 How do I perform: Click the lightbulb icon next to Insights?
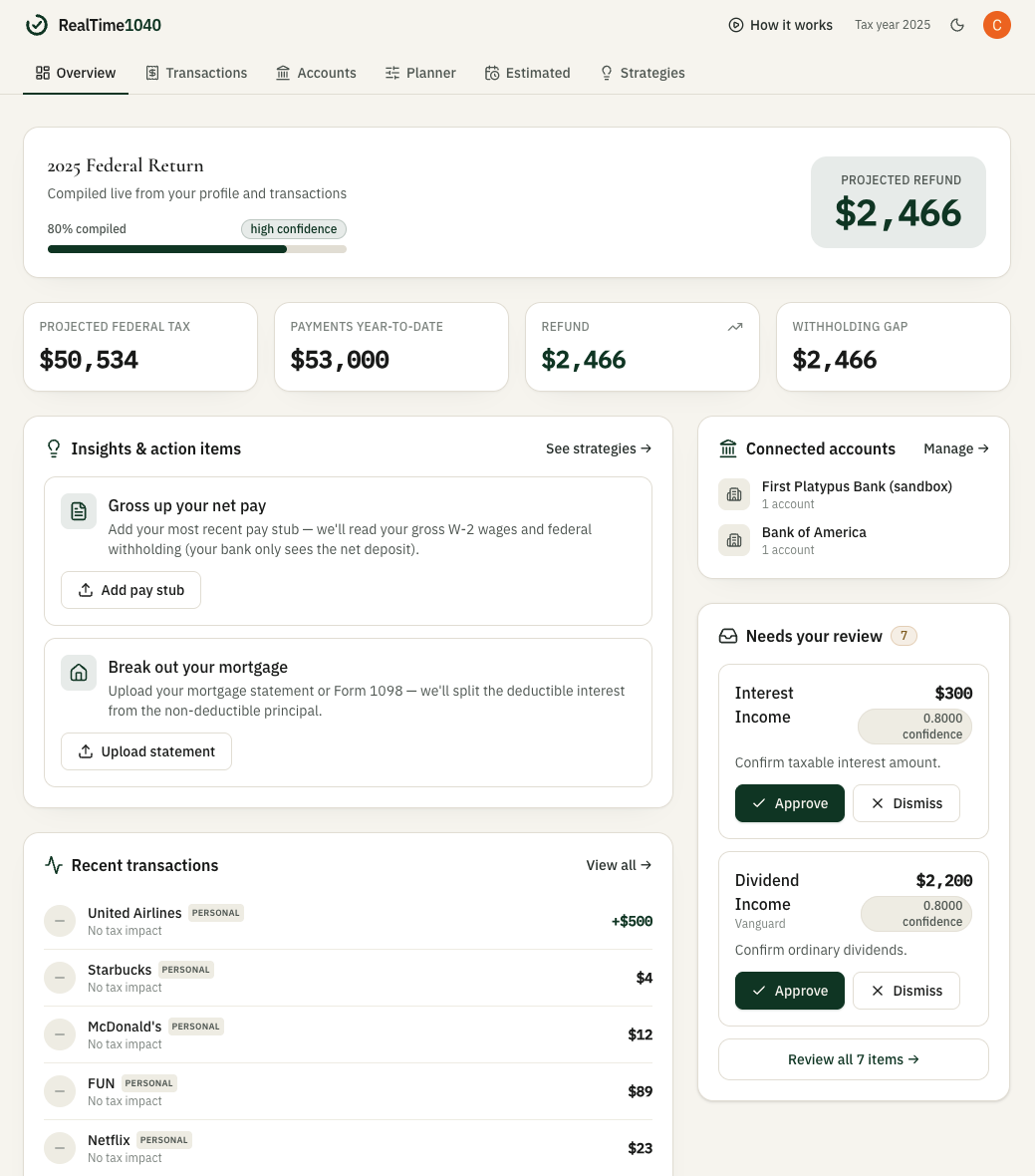coord(54,448)
